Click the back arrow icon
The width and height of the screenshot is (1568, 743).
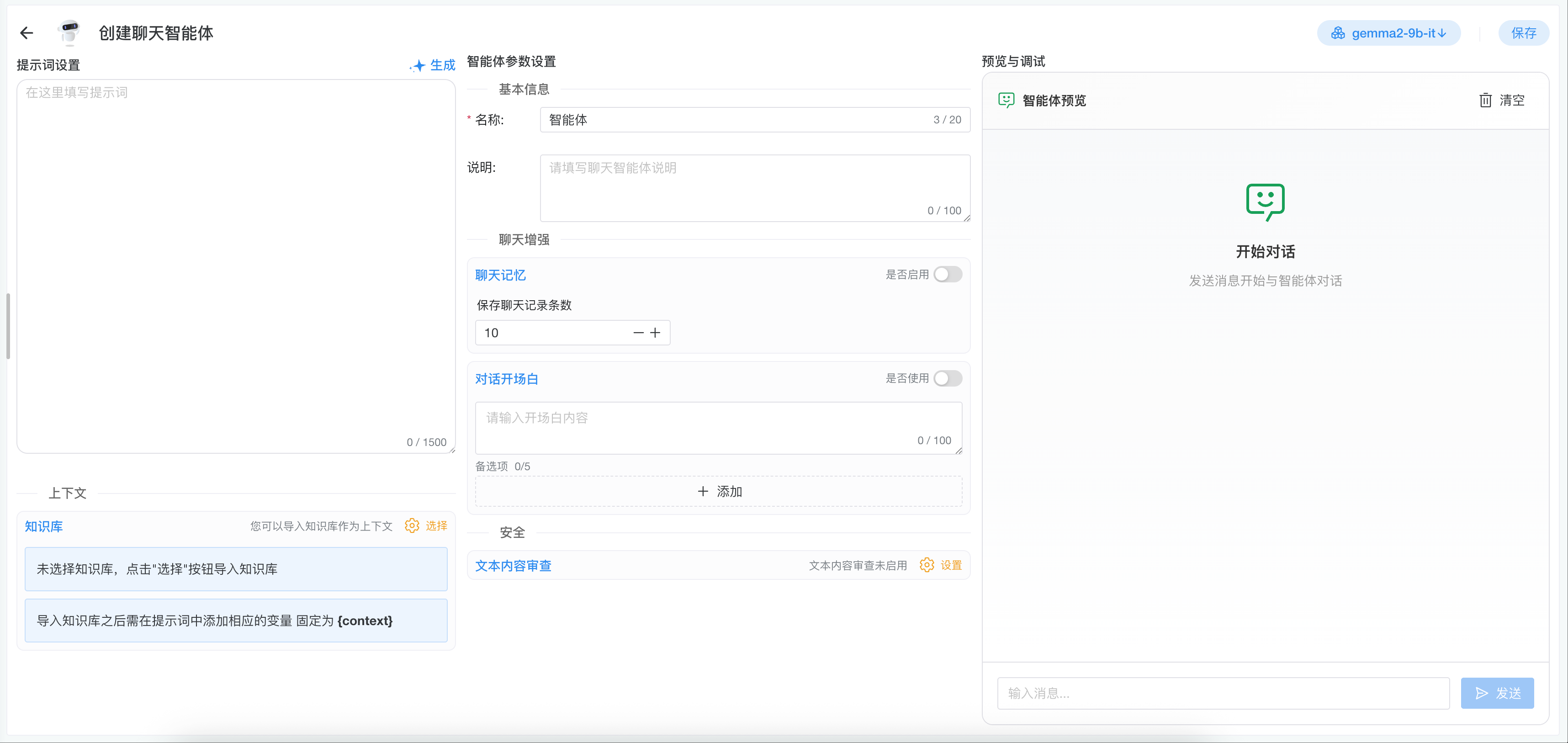26,33
